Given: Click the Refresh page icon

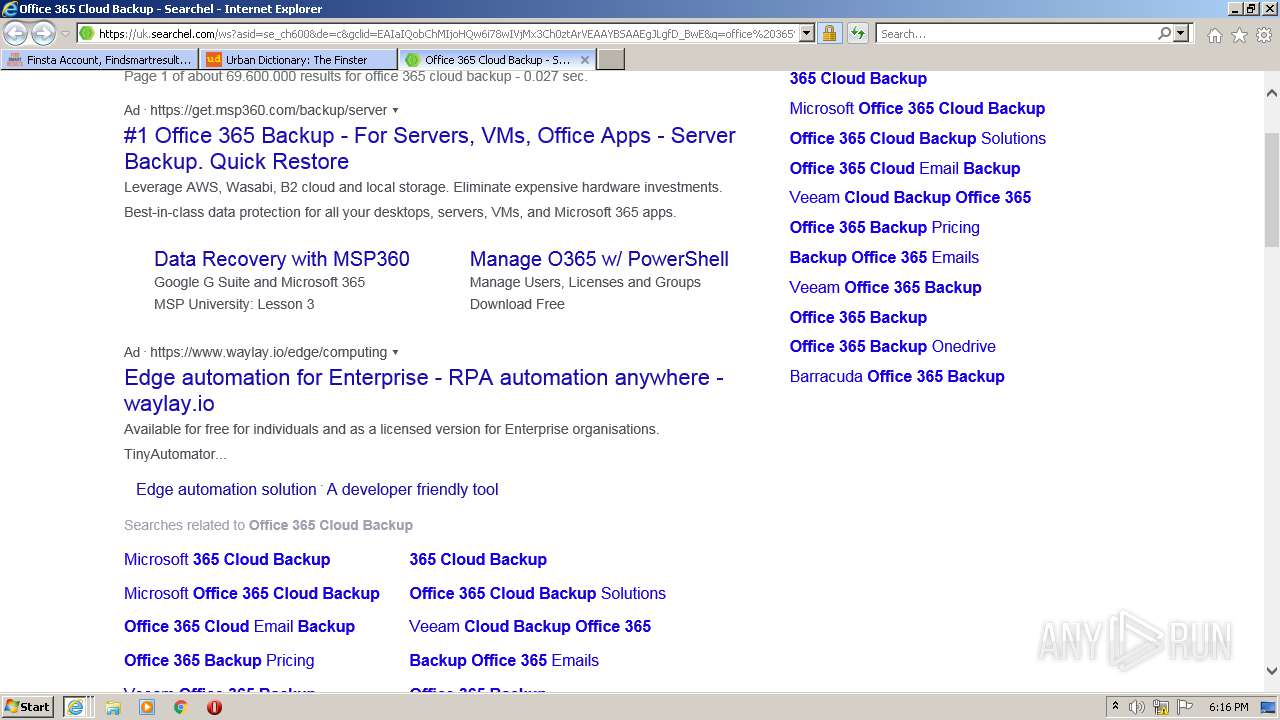Looking at the screenshot, I should pos(857,33).
